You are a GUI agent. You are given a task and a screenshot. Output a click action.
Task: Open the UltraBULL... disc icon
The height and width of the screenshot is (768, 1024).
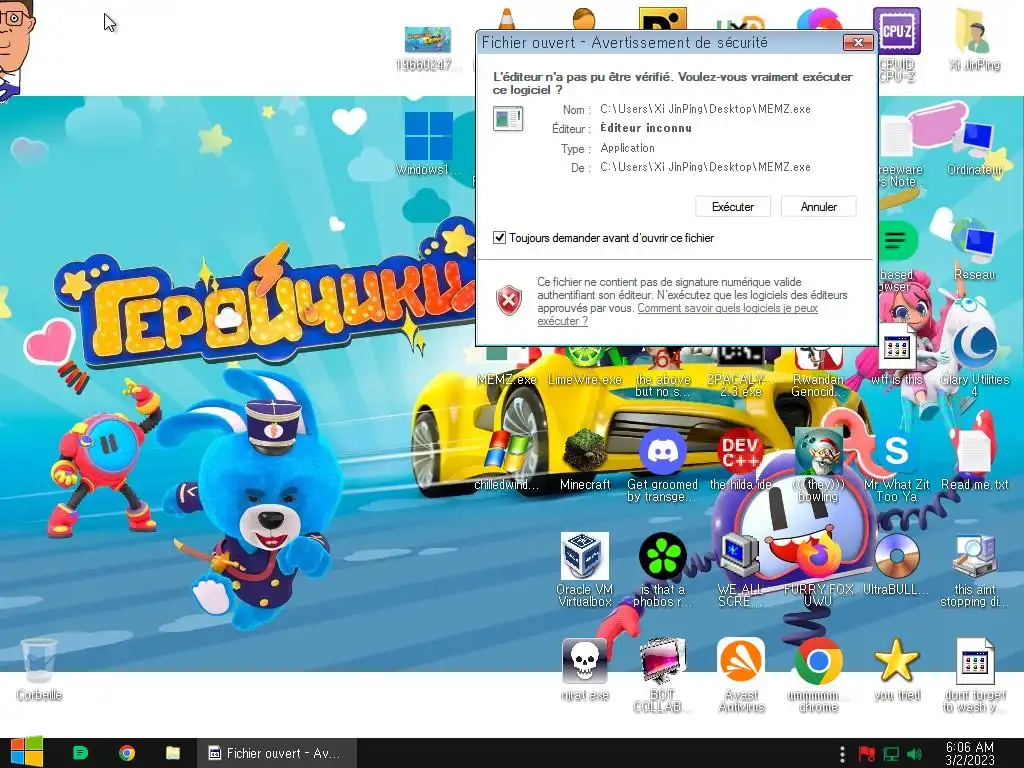tap(897, 564)
